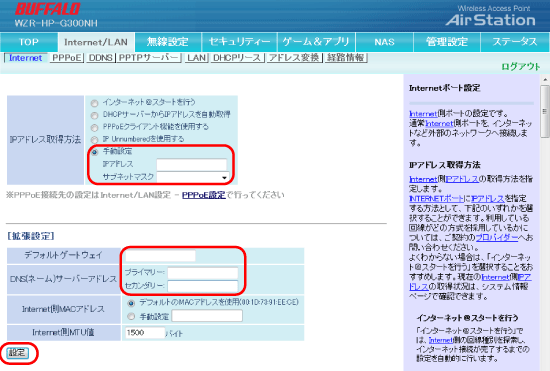Select manual MAC address 手動設定 radio button
550x371 pixels.
pos(131,316)
